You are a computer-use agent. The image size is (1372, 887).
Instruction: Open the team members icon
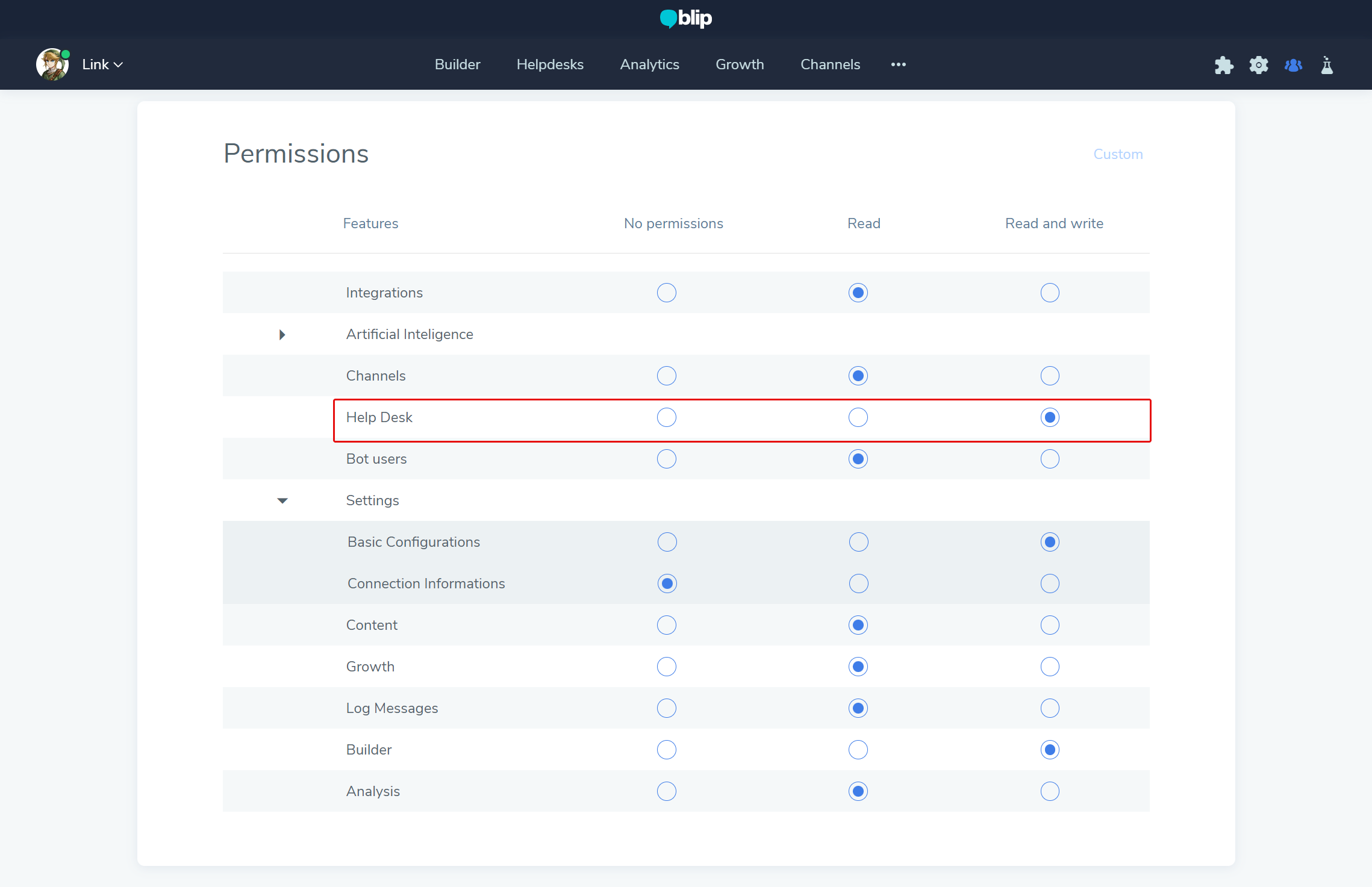(1293, 65)
